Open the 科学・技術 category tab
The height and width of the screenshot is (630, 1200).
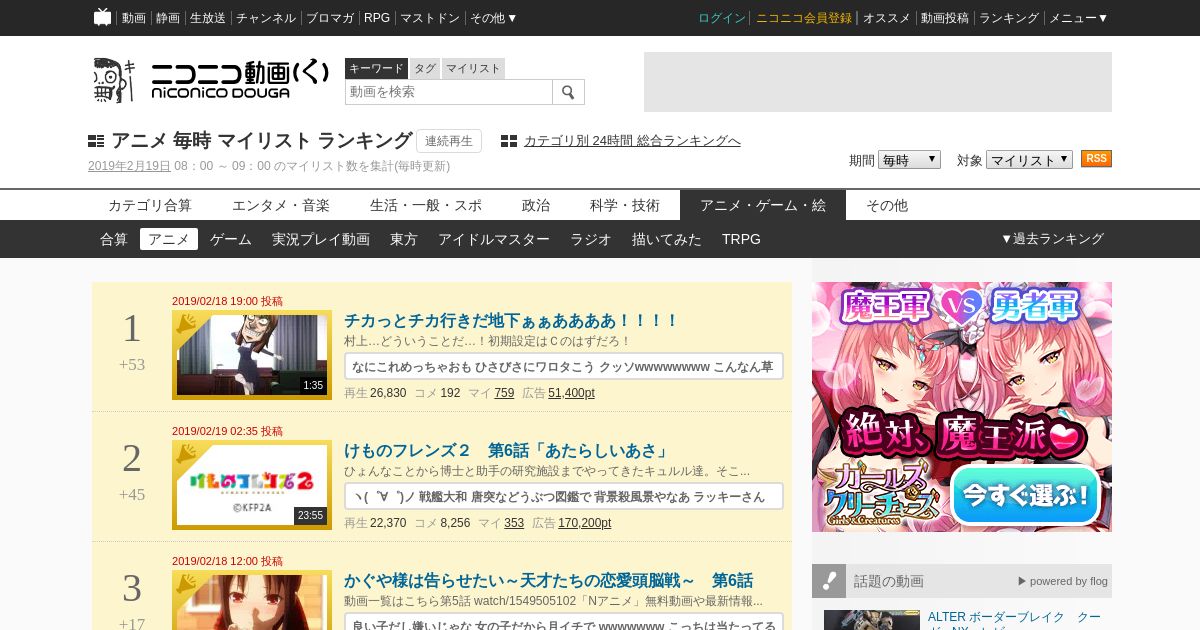pos(625,205)
